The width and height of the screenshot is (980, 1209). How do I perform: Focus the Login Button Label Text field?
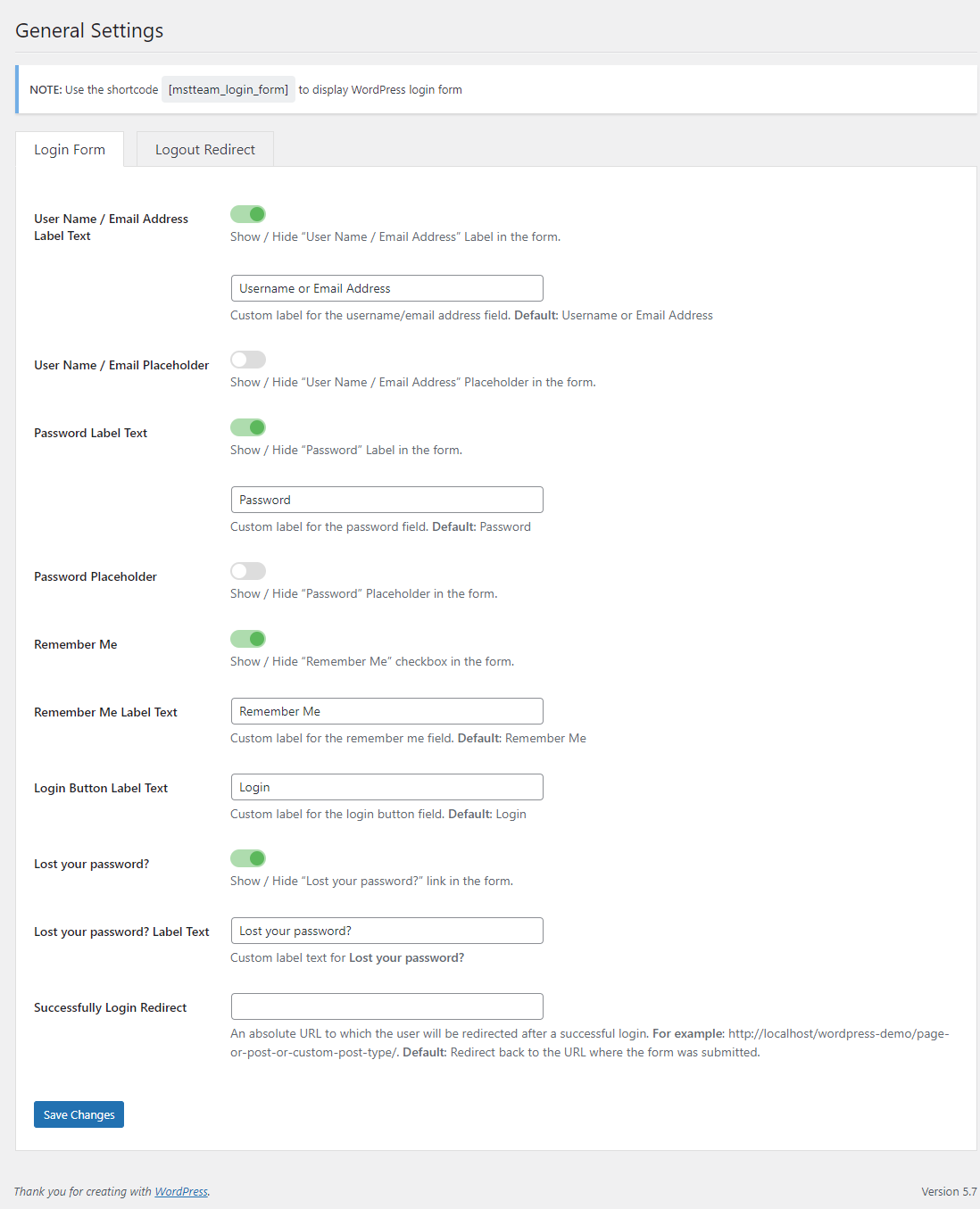click(386, 786)
